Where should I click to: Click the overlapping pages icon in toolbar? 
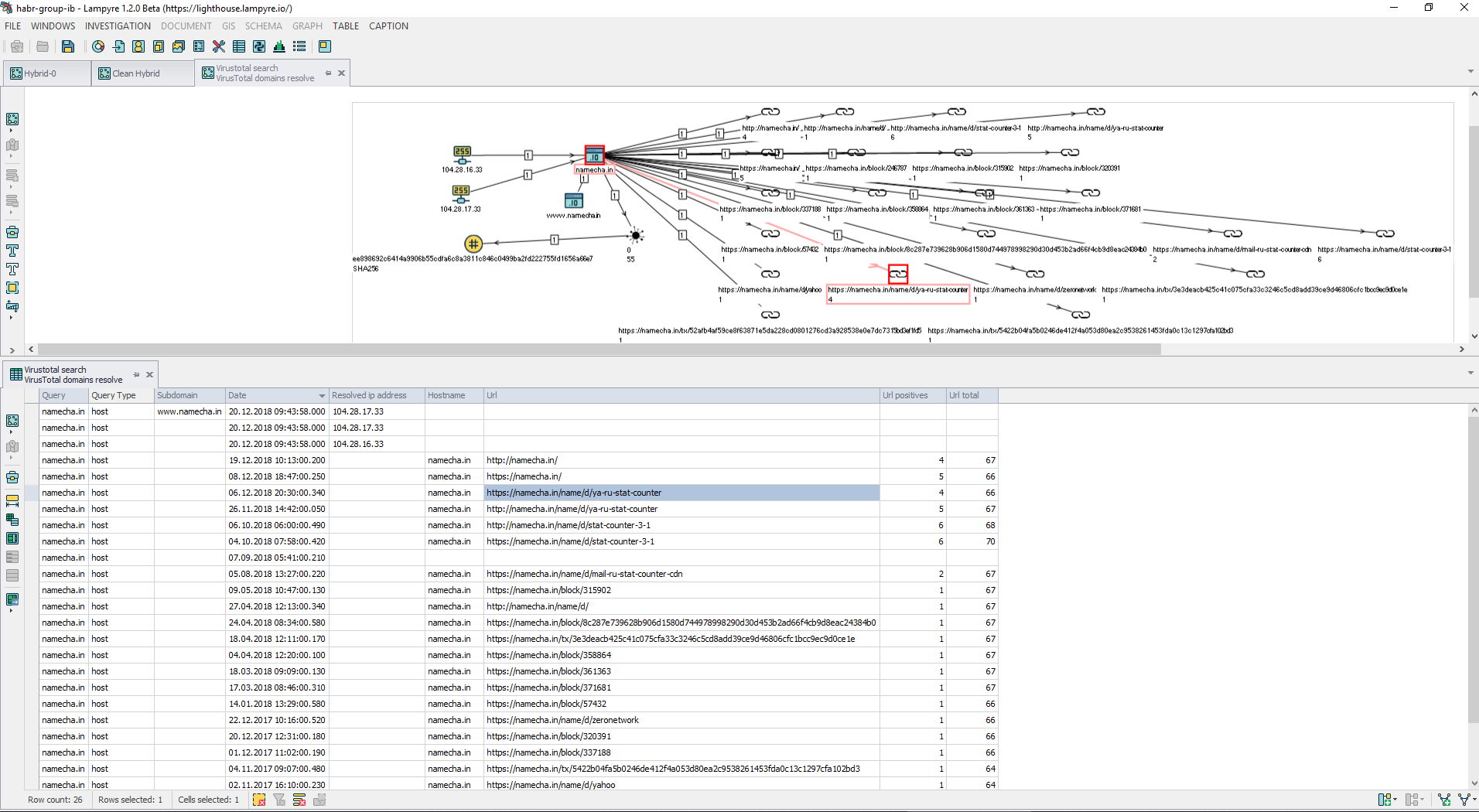point(159,46)
